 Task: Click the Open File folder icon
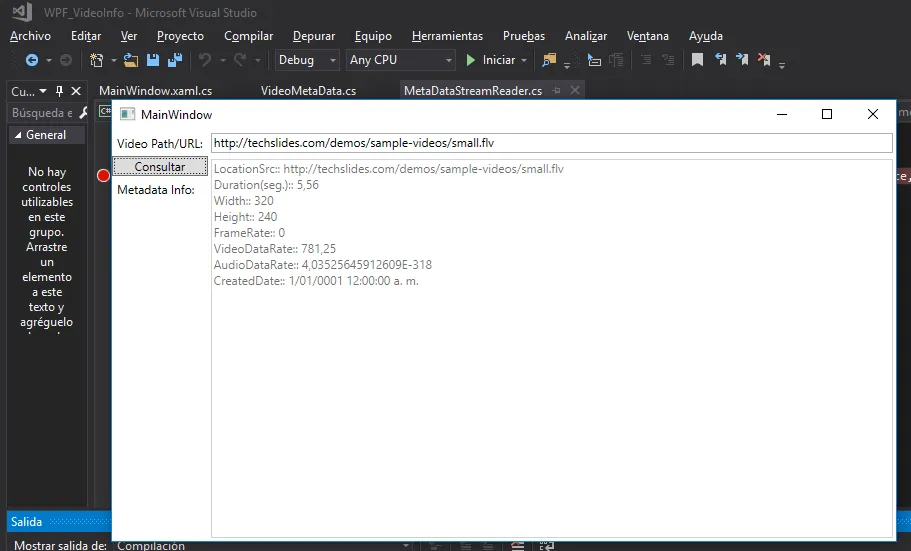pyautogui.click(x=131, y=60)
